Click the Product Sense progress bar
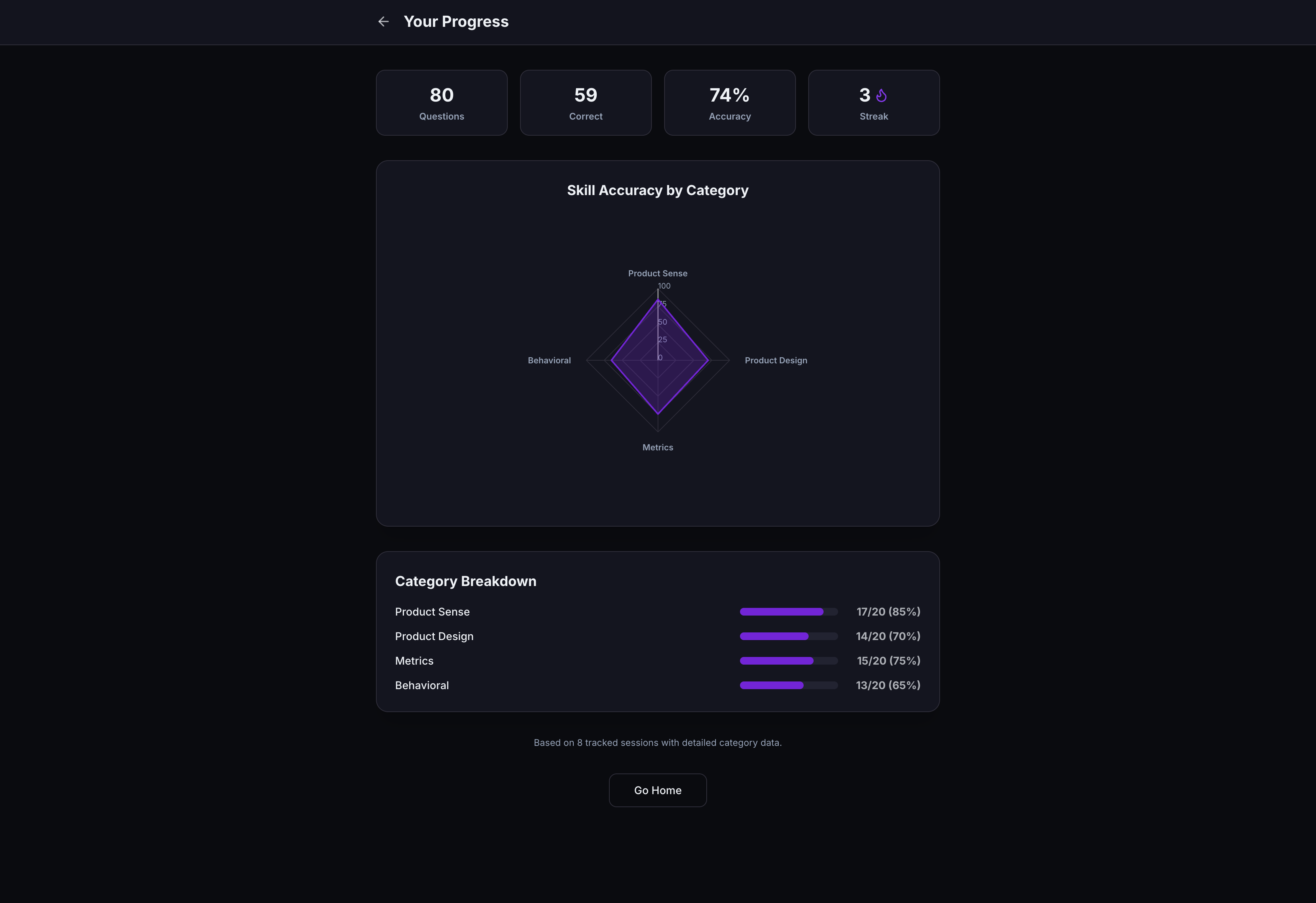Screen dimensions: 1316x903 pos(788,611)
